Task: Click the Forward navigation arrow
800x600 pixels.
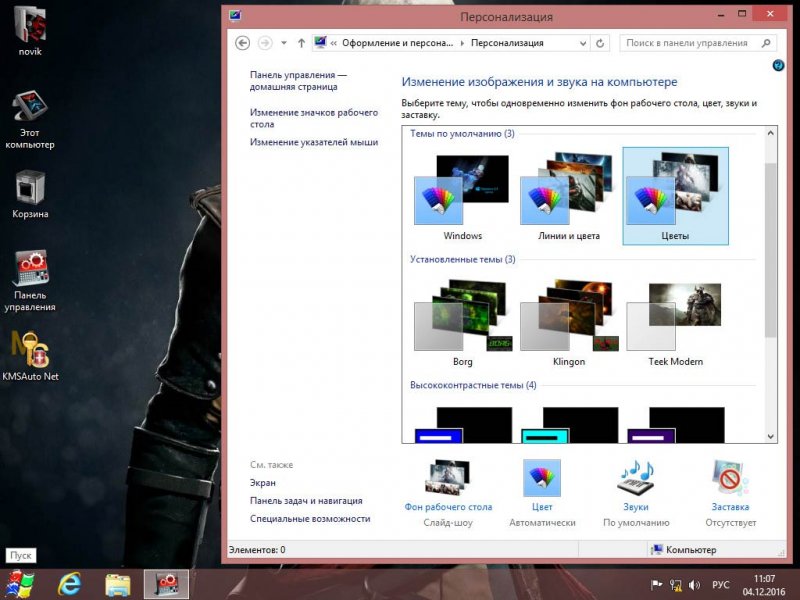Action: (x=265, y=43)
